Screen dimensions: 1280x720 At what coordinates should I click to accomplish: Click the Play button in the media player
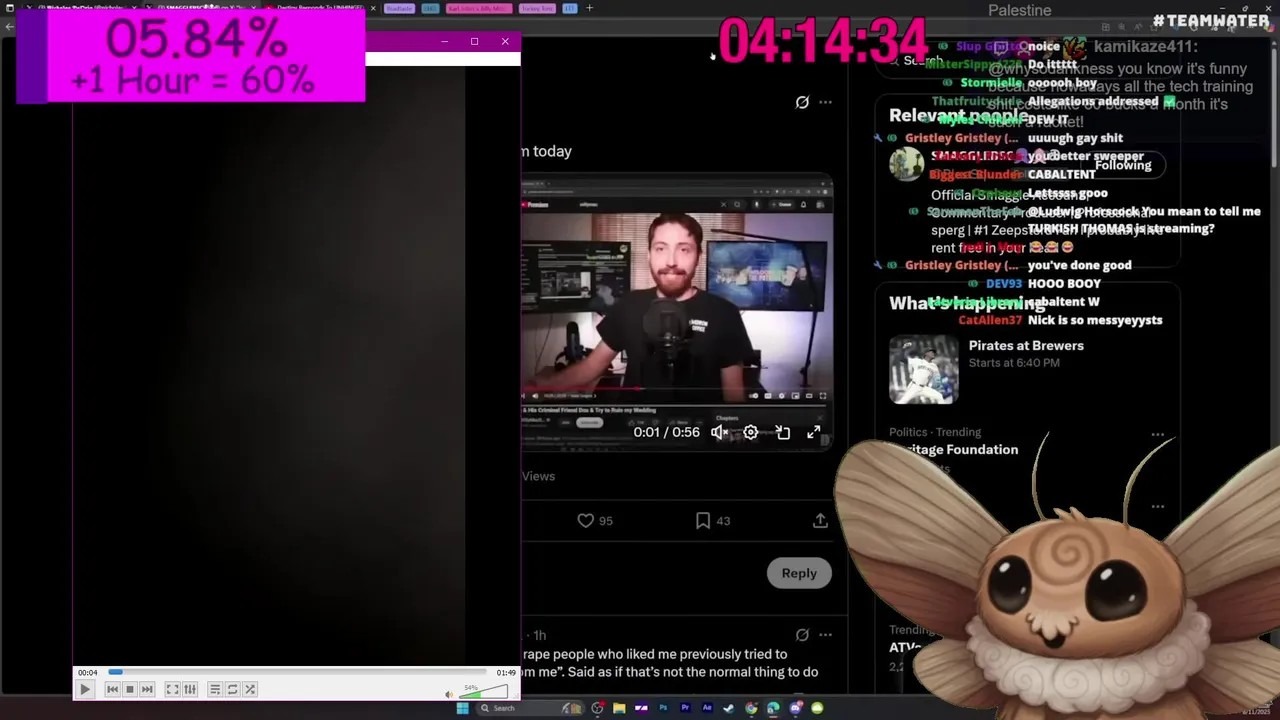pyautogui.click(x=85, y=689)
